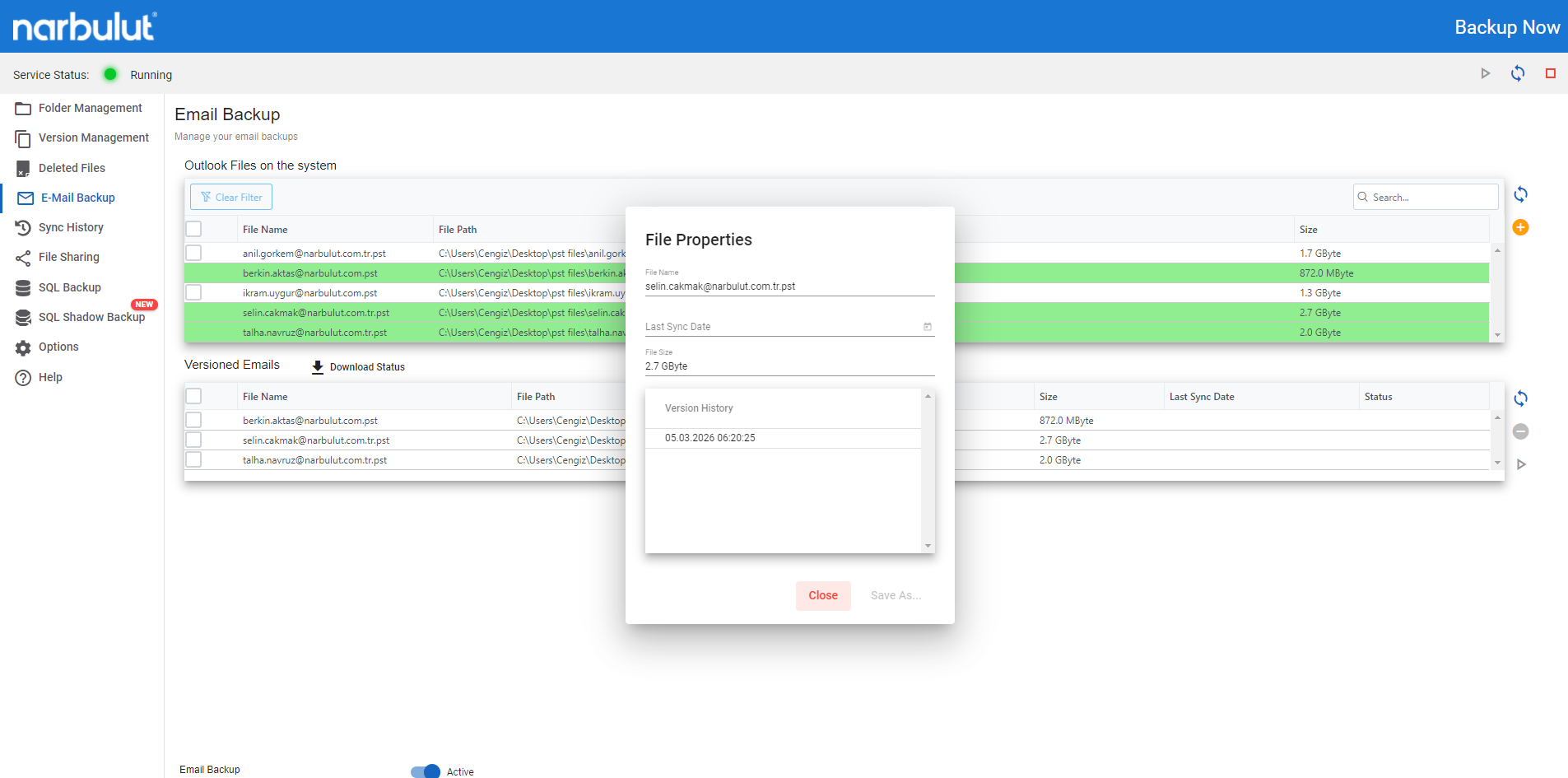Select version 05.03.2026 06:20:25 entry
This screenshot has width=1568, height=778.
pos(710,438)
